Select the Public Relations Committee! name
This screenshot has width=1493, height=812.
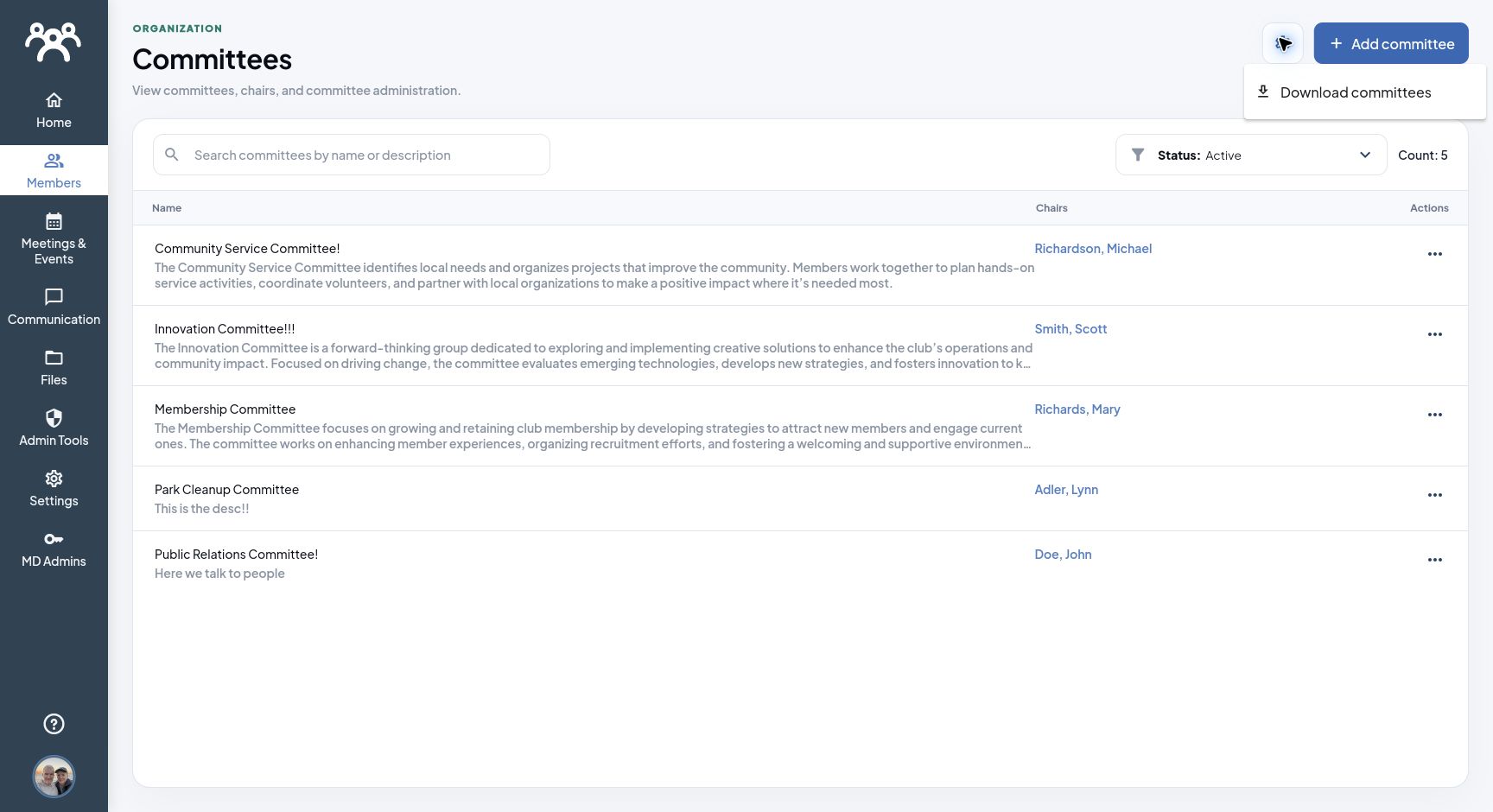[x=236, y=555]
